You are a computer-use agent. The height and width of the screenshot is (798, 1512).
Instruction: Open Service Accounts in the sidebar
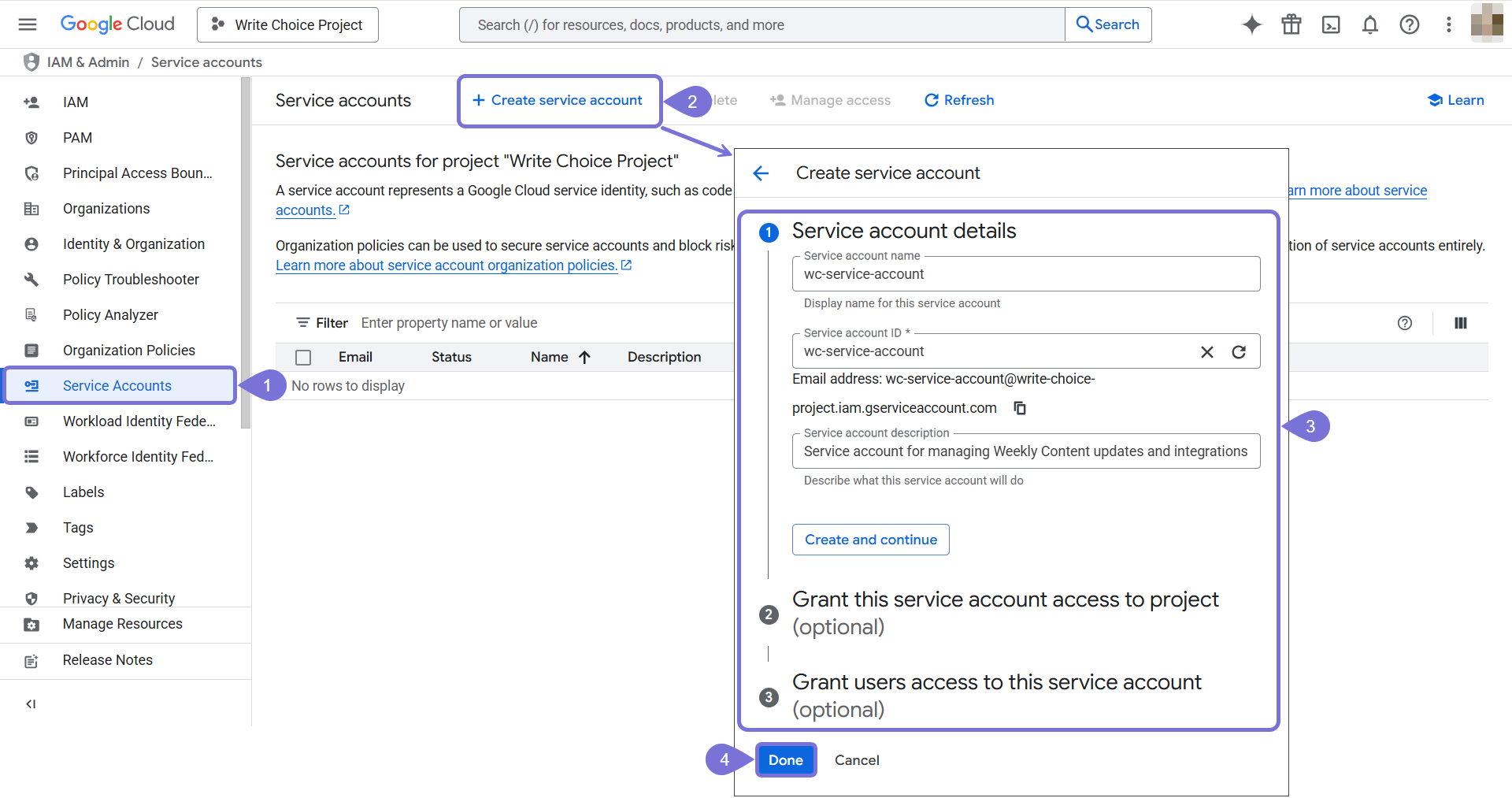(117, 386)
